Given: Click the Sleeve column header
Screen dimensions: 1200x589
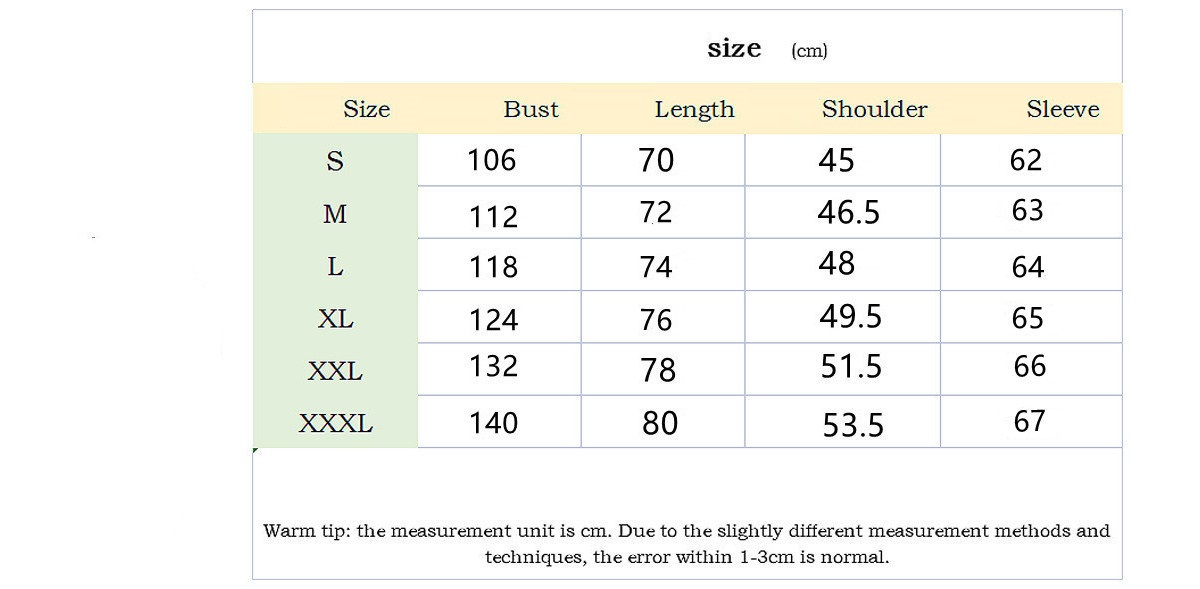Looking at the screenshot, I should [1062, 109].
